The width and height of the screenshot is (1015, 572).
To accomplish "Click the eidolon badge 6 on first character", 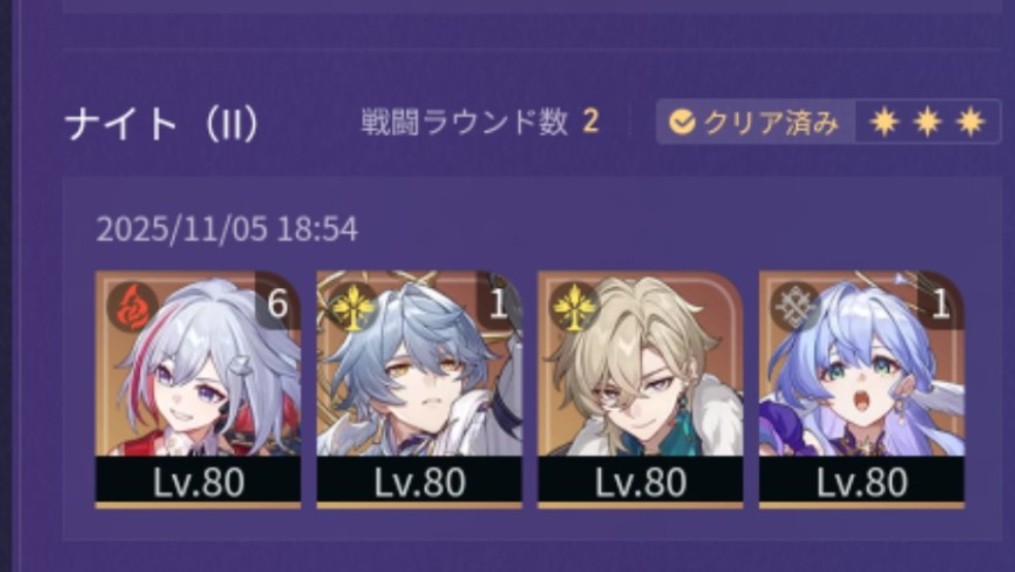I will [x=278, y=303].
